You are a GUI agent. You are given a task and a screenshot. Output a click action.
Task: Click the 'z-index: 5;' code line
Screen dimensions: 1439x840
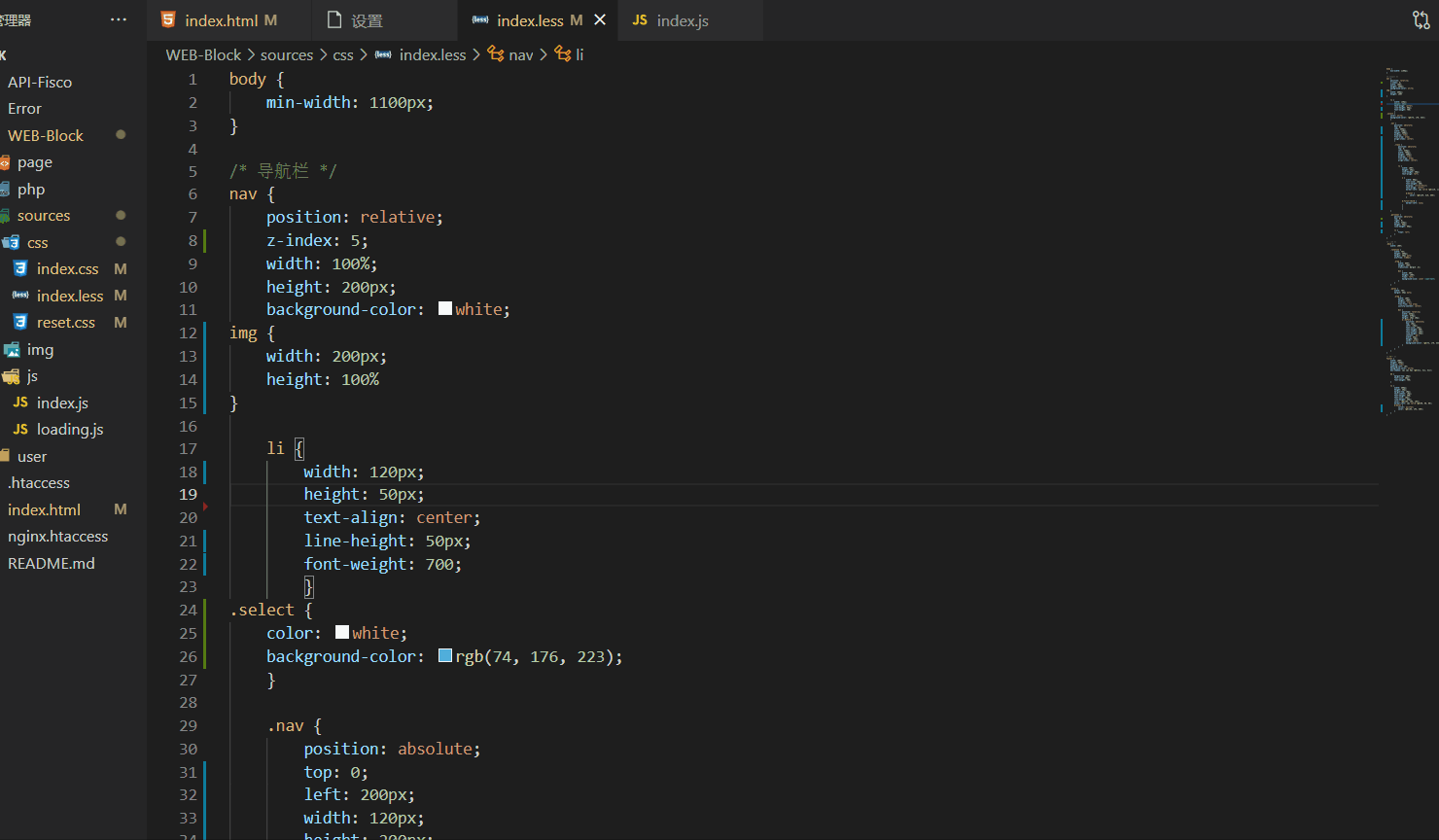317,240
